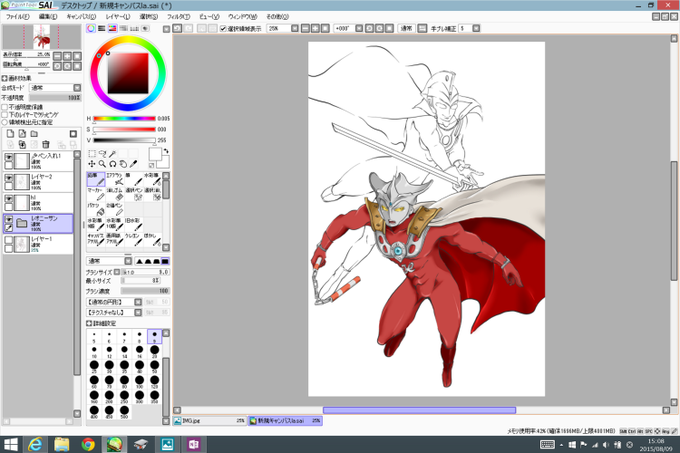The height and width of the screenshot is (453, 680).
Task: Hide the レオニーサン folder layer
Action: [x=8, y=220]
